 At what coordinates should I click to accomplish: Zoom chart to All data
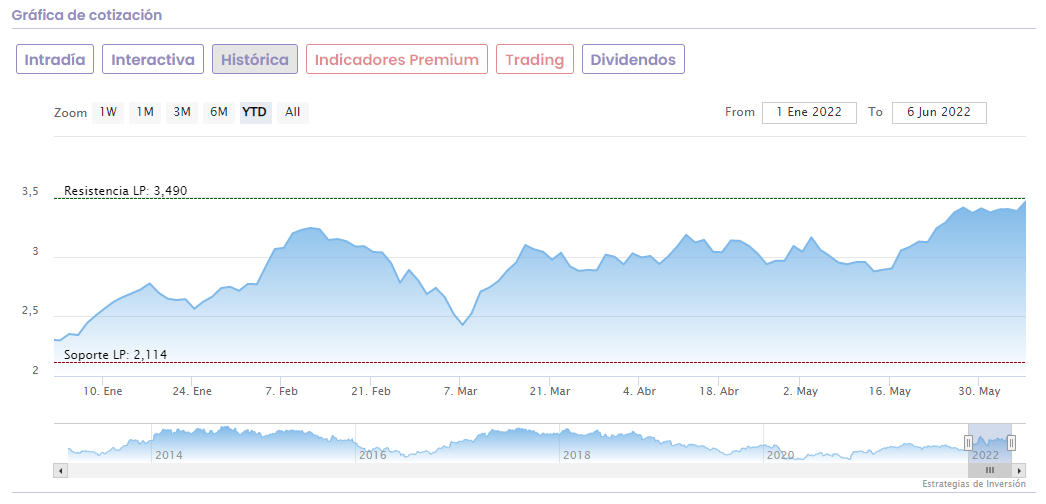pyautogui.click(x=292, y=112)
